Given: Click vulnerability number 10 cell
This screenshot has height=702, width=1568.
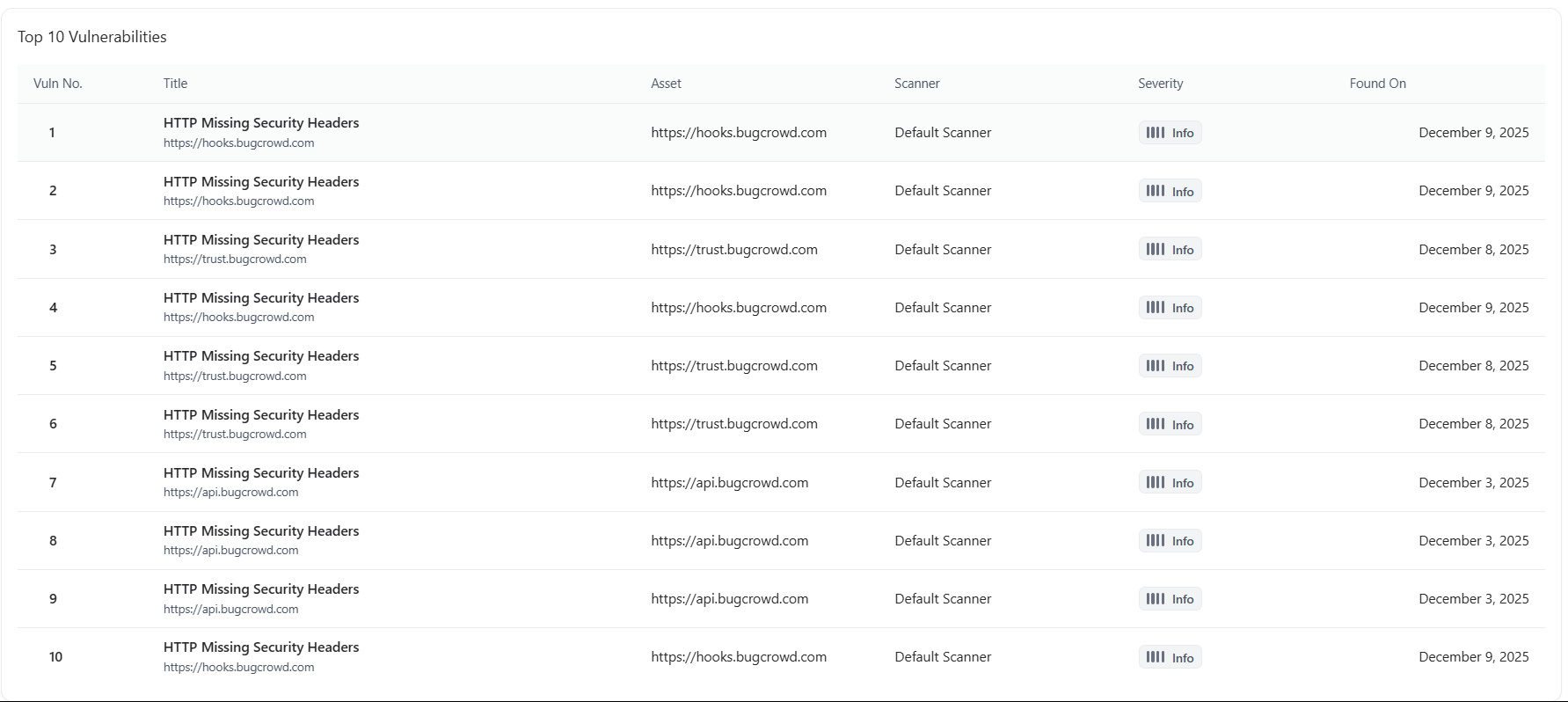Looking at the screenshot, I should (x=55, y=657).
